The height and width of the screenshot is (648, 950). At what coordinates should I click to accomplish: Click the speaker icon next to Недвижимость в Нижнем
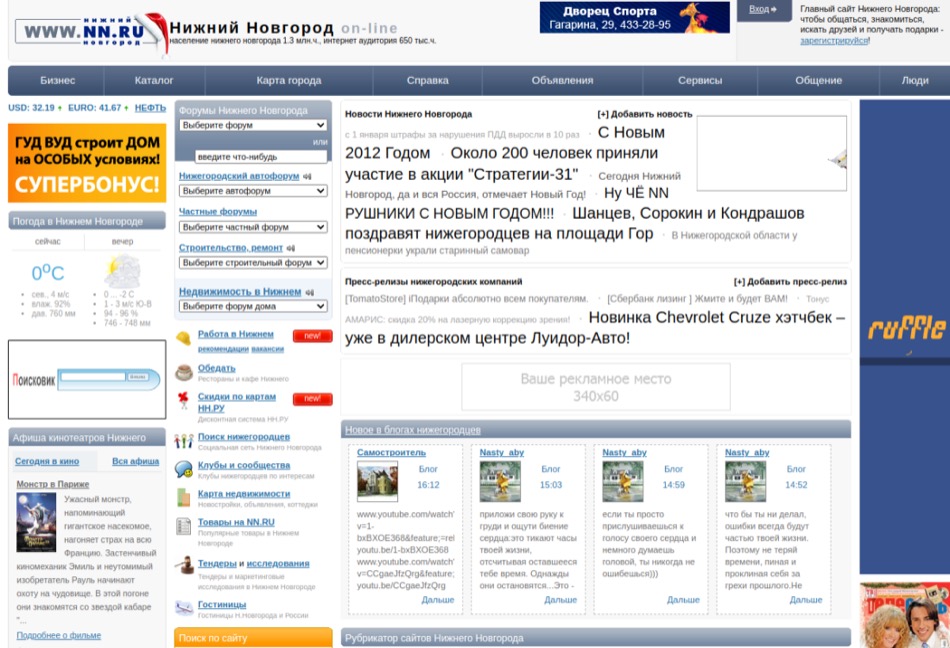click(x=310, y=293)
